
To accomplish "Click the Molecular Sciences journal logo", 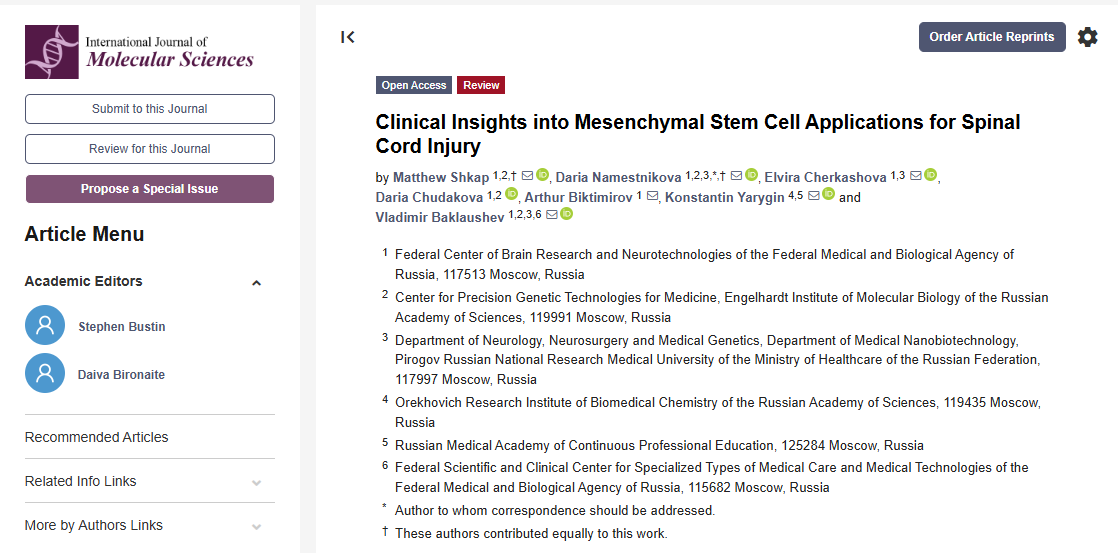I will pyautogui.click(x=140, y=52).
